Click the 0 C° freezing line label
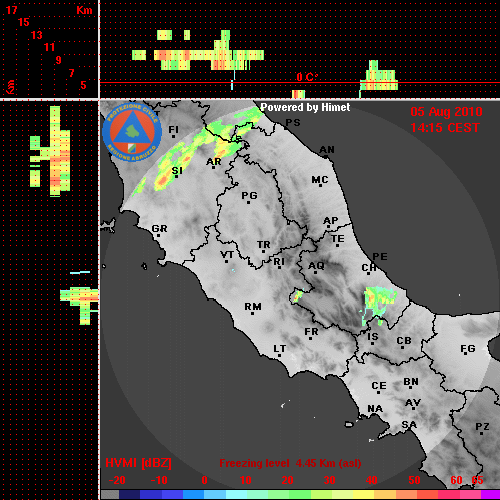Screen dimensions: 500x500 point(307,77)
